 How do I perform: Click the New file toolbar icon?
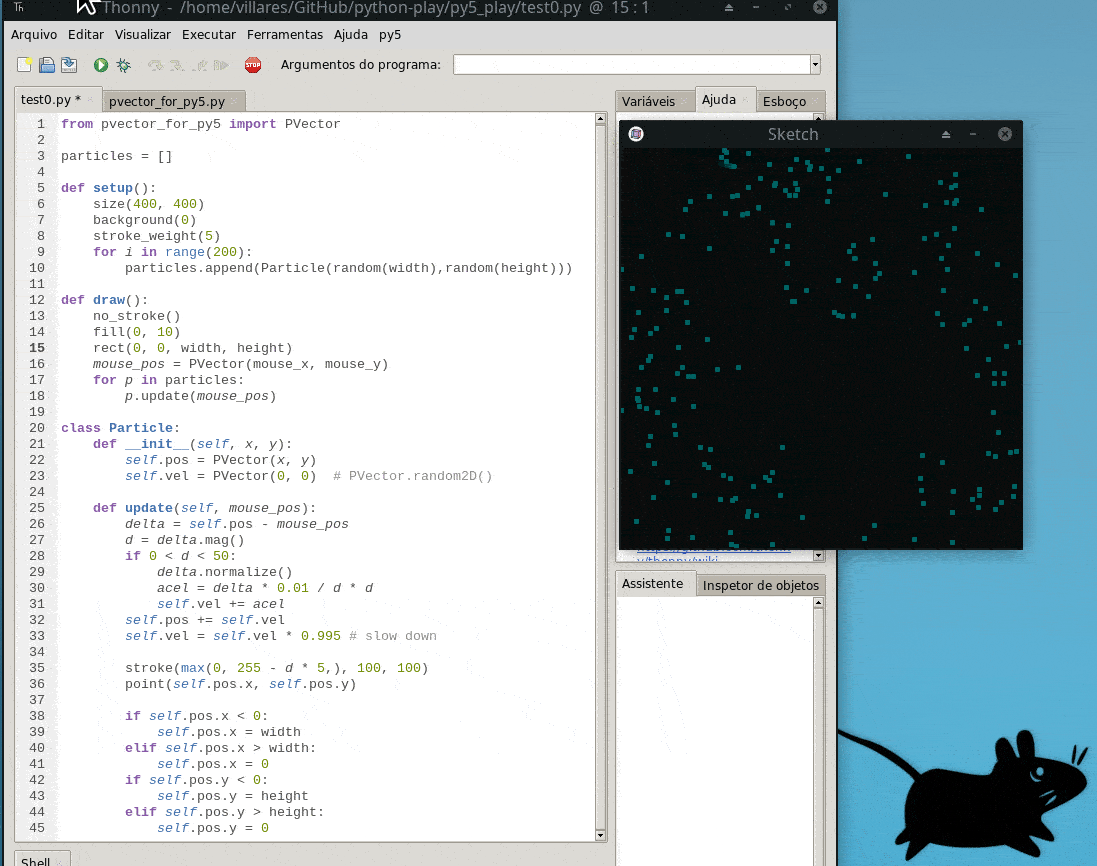click(25, 65)
